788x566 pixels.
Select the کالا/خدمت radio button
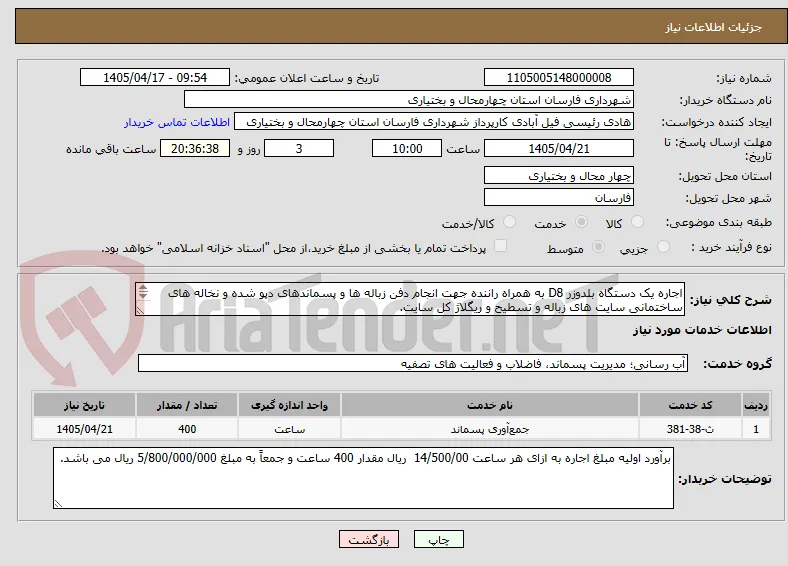click(509, 222)
